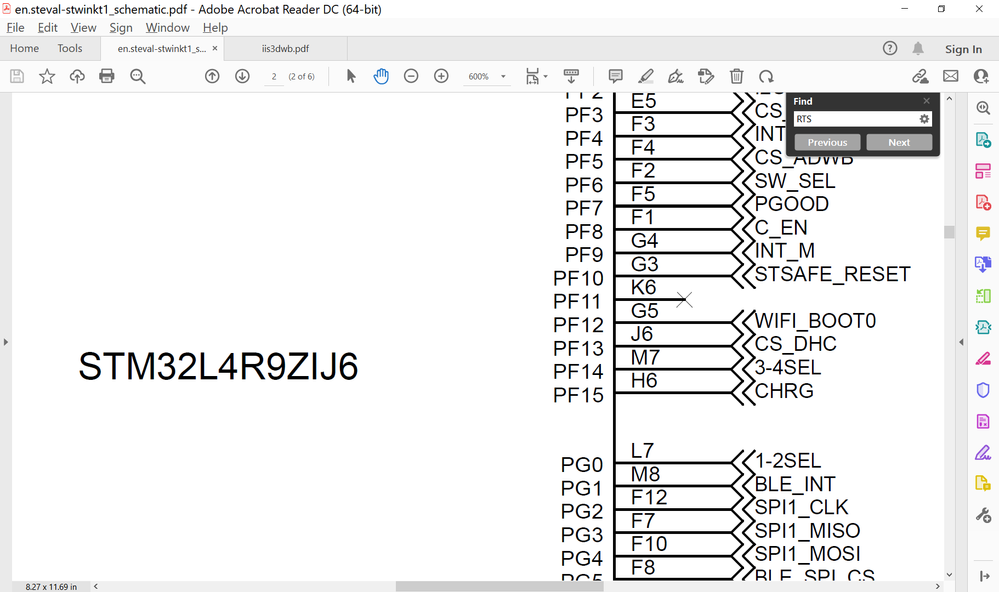Go to the next page
The width and height of the screenshot is (999, 592).
click(x=242, y=76)
